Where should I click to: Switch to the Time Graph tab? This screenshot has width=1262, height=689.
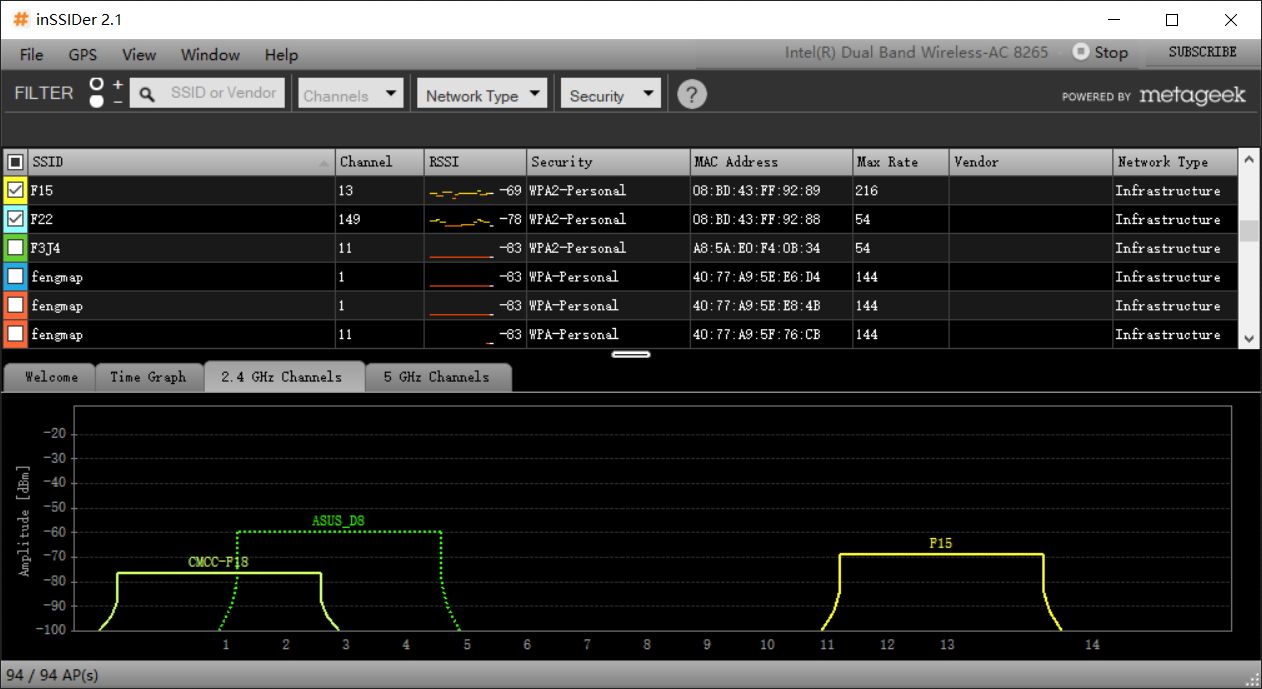click(148, 377)
